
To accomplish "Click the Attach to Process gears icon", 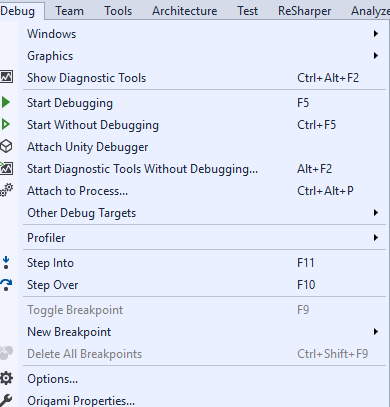I will [x=6, y=190].
